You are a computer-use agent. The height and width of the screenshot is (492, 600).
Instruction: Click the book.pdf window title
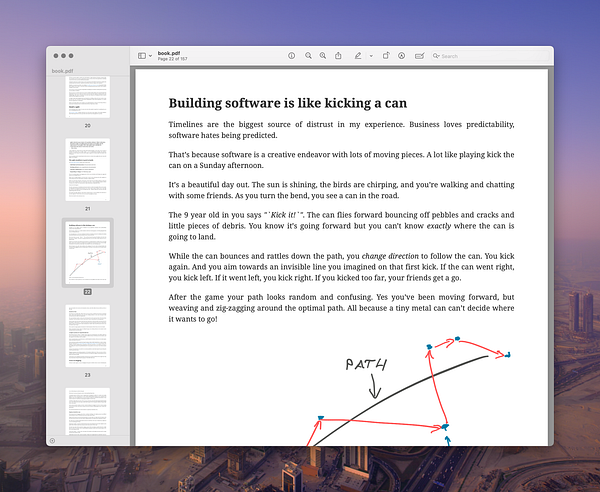point(169,53)
